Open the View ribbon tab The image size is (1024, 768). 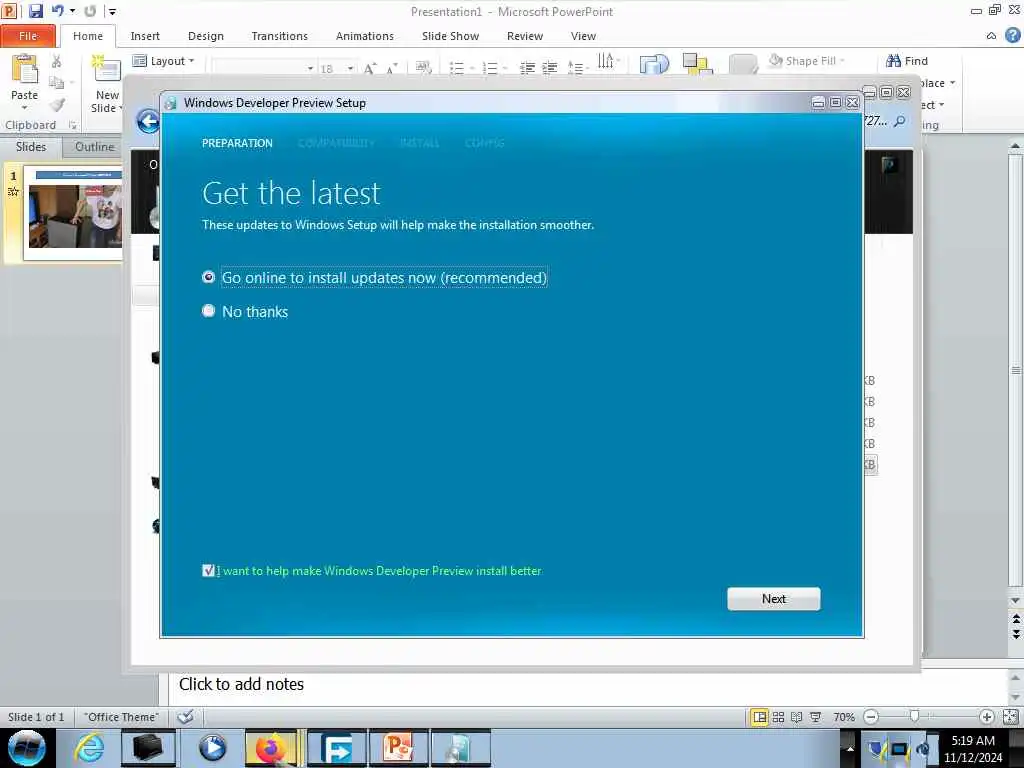(x=583, y=36)
